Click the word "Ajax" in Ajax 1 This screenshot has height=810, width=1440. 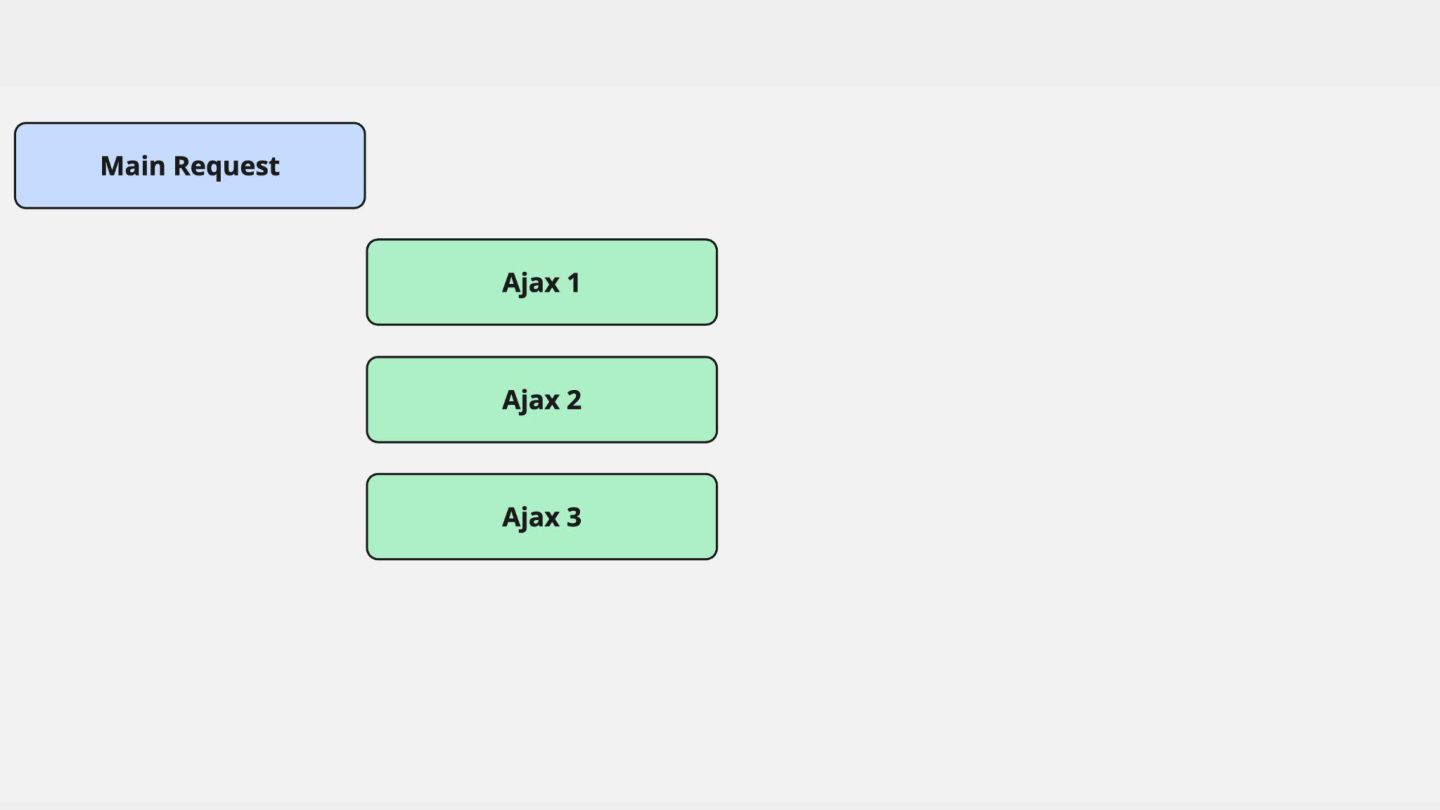coord(530,283)
